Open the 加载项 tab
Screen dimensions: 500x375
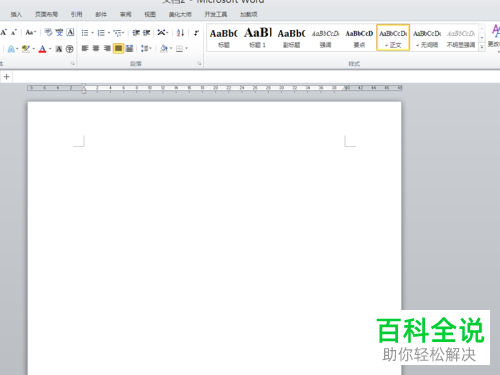click(249, 14)
